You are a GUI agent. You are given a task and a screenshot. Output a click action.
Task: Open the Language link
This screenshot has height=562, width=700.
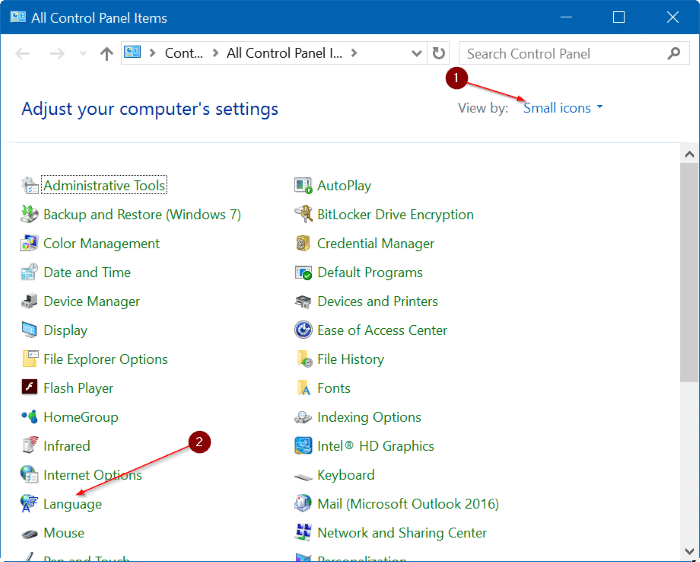coord(72,504)
